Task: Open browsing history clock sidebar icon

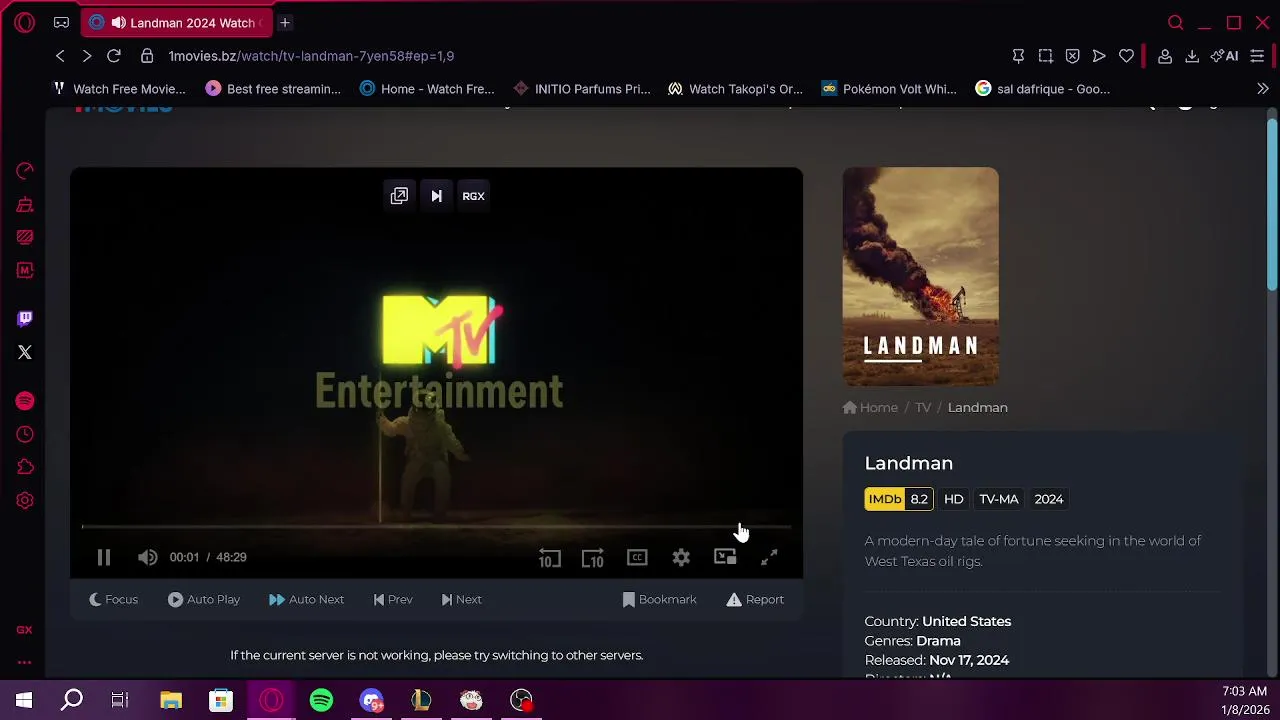Action: pos(25,434)
